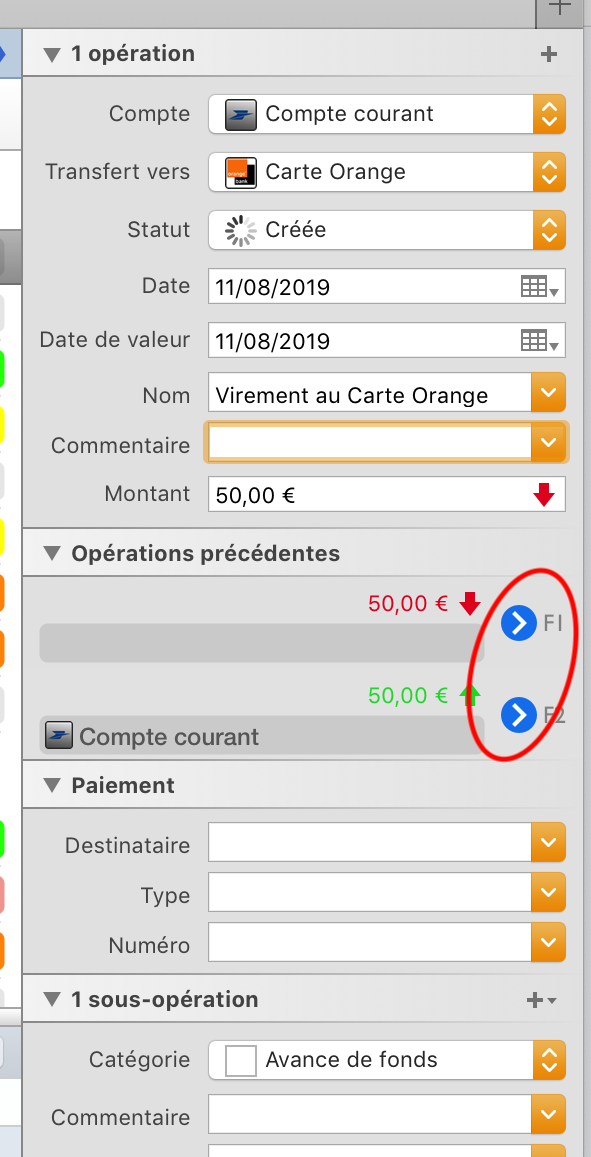The image size is (591, 1157).
Task: Click the spinner status icon beside Créée
Action: point(238,230)
